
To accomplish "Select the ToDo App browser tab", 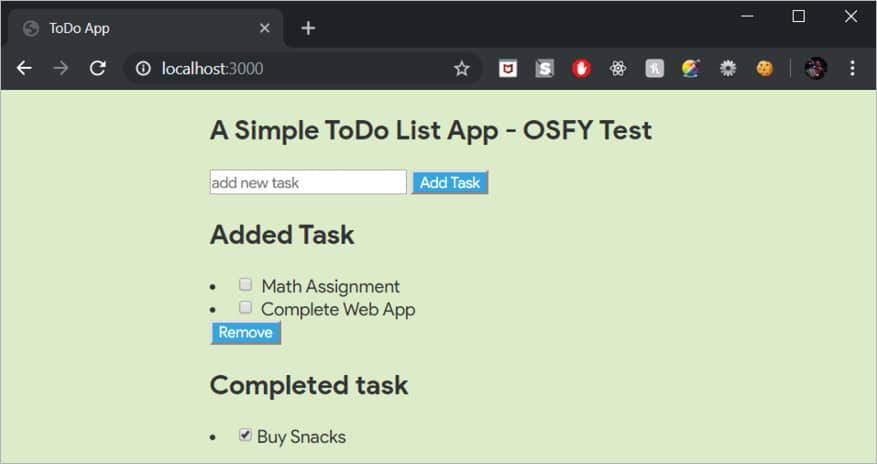I will click(x=140, y=28).
